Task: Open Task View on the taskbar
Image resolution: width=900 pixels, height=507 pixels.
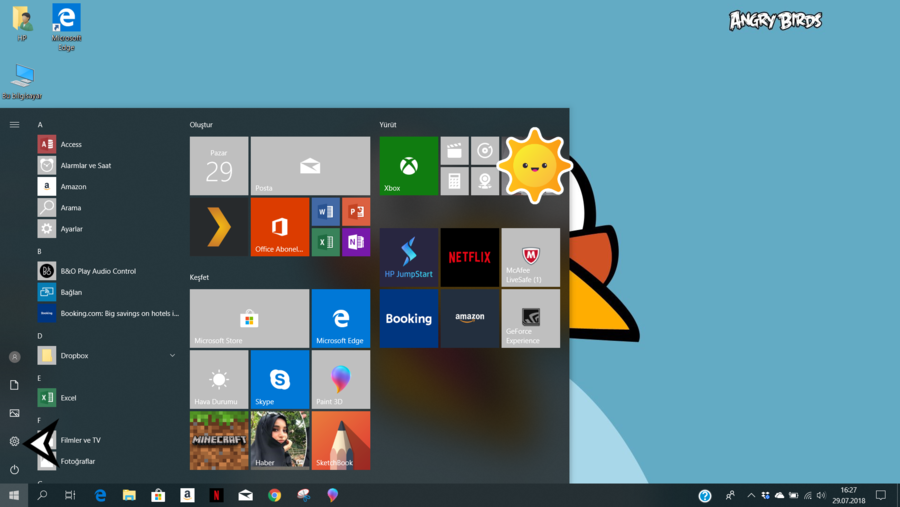Action: tap(70, 495)
